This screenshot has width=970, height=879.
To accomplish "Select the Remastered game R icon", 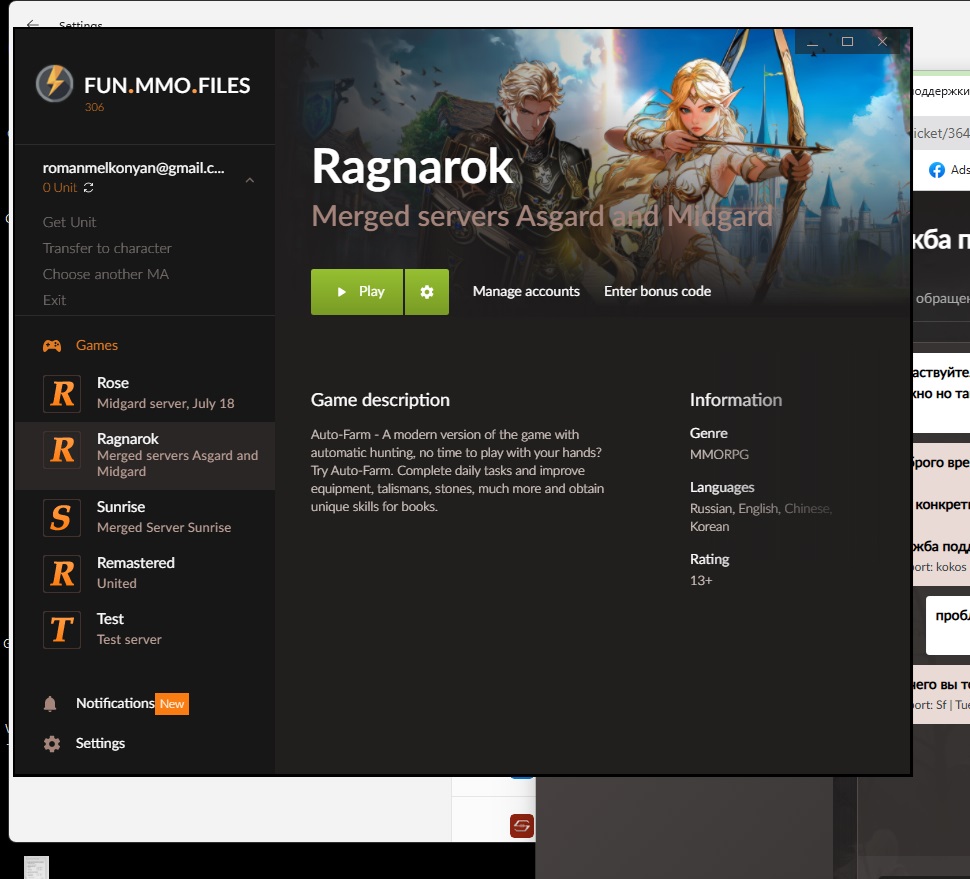I will tap(62, 573).
